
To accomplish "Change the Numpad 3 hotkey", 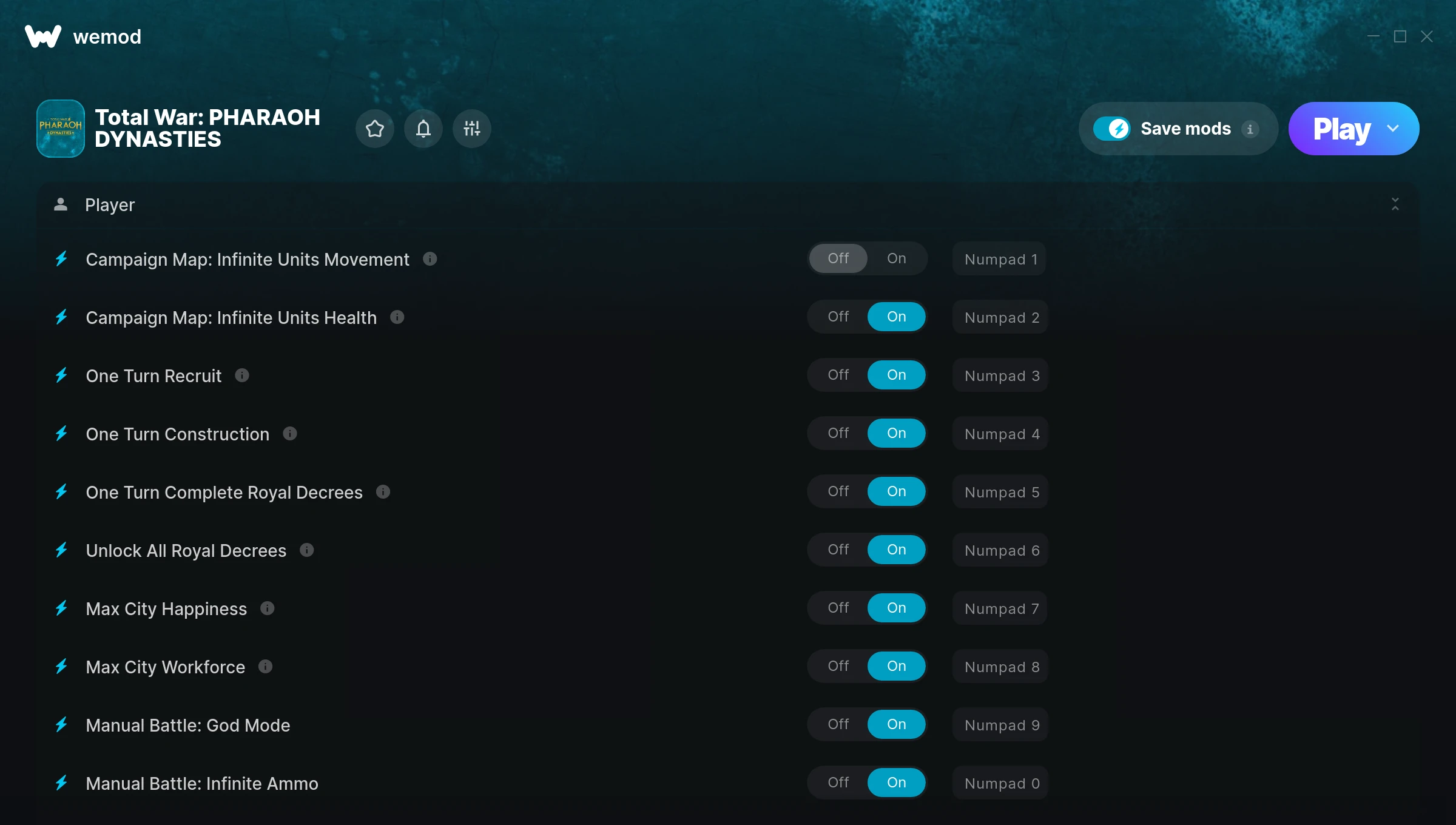I will click(x=1001, y=375).
